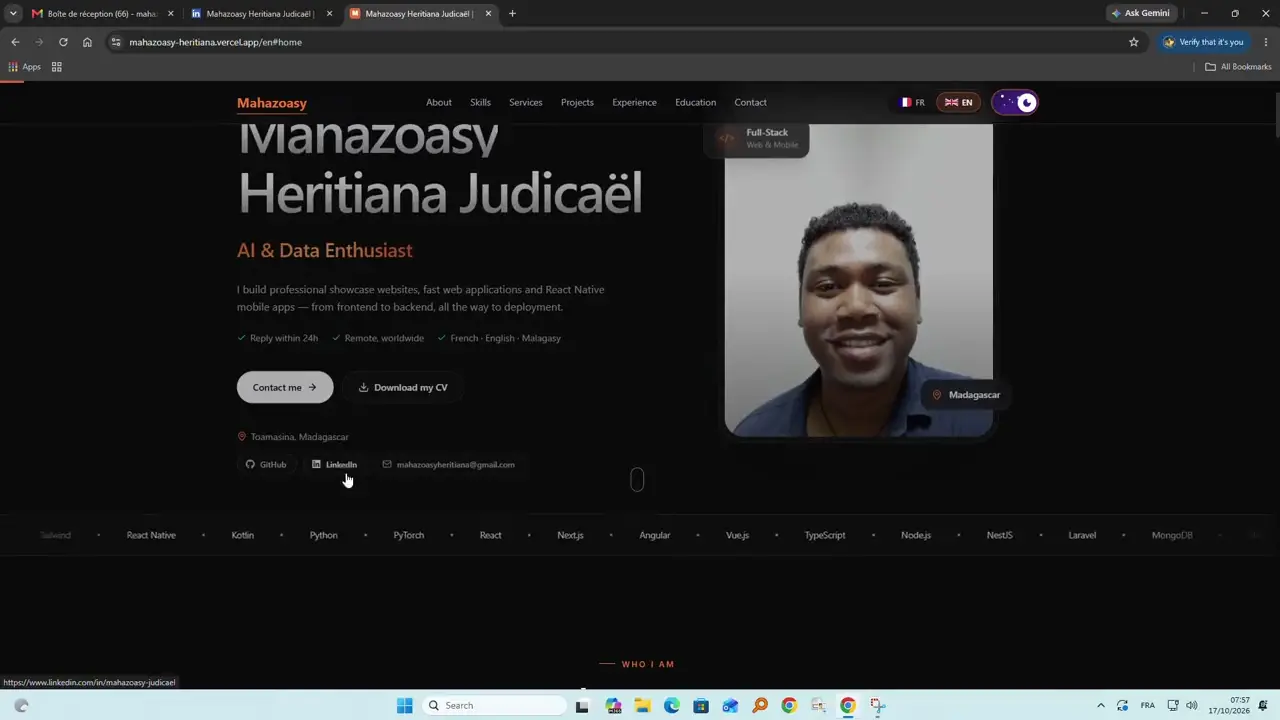
Task: Click the Ask Gemini button
Action: point(1141,13)
